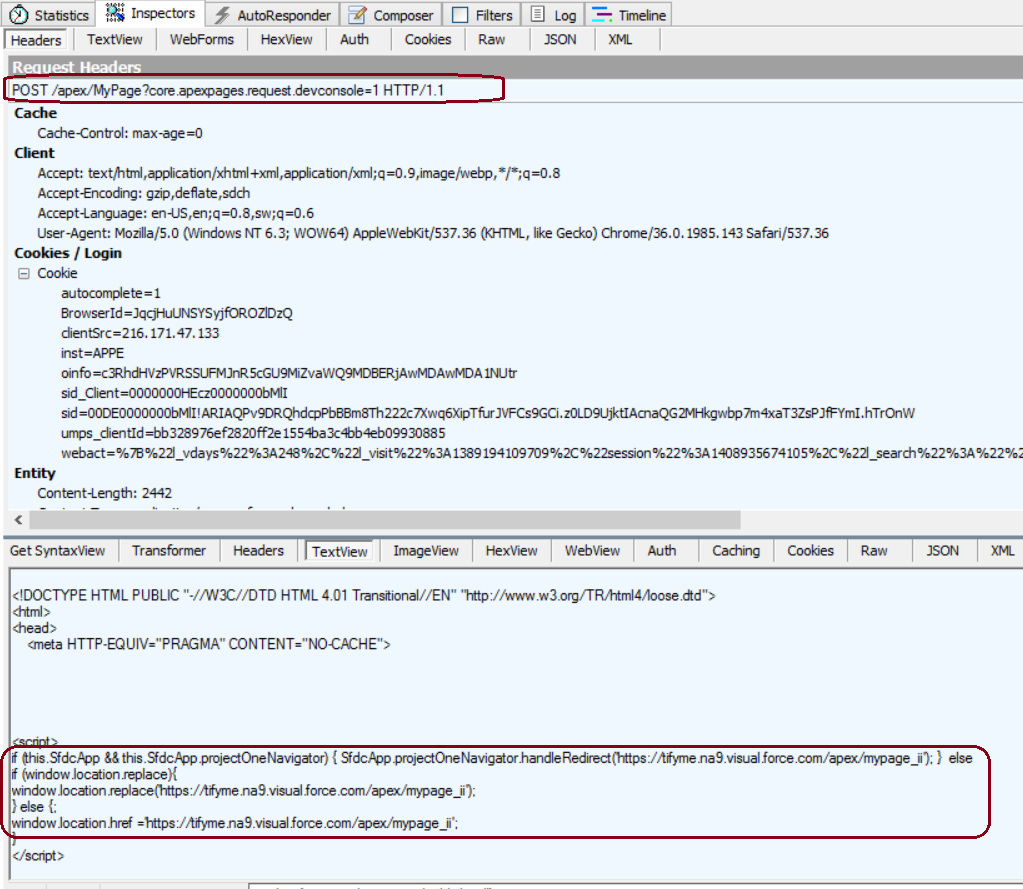1023x889 pixels.
Task: Open the response ImageView tab
Action: [x=426, y=550]
